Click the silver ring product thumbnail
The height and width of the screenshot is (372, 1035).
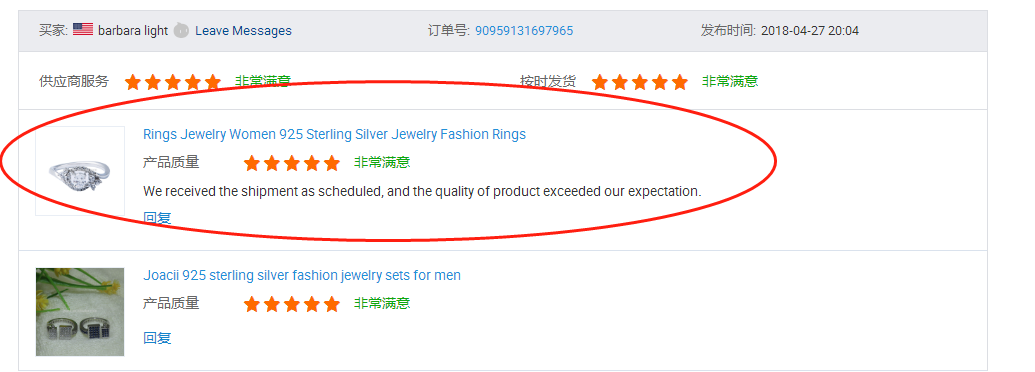tap(80, 171)
